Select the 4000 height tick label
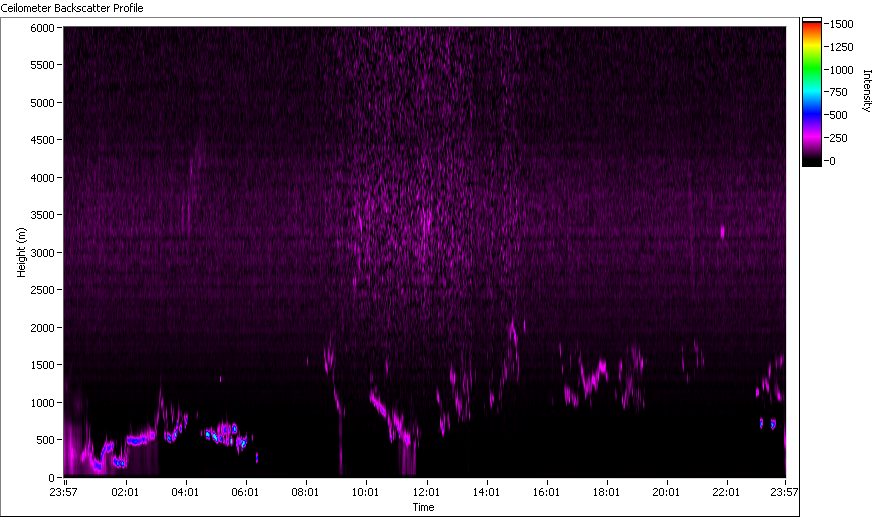This screenshot has width=876, height=517. (42, 178)
